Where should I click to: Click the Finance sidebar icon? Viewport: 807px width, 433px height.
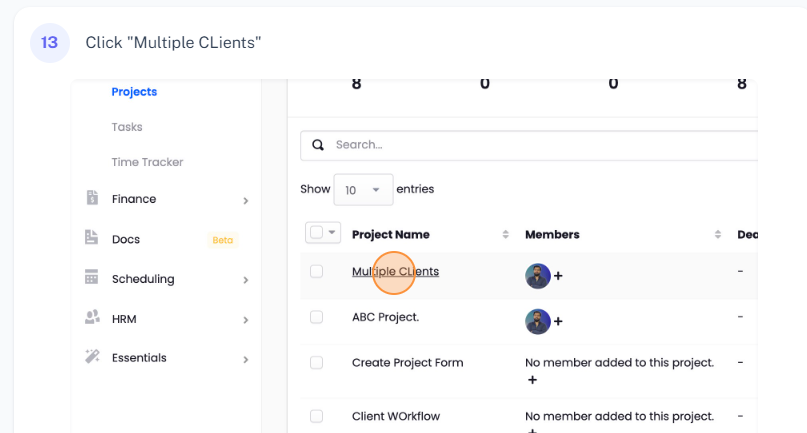pos(92,198)
